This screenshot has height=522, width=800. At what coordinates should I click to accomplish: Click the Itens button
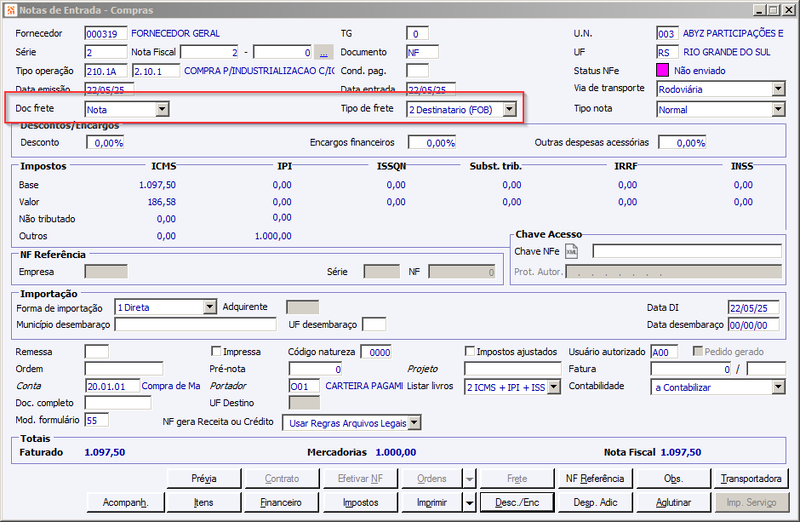click(x=204, y=503)
